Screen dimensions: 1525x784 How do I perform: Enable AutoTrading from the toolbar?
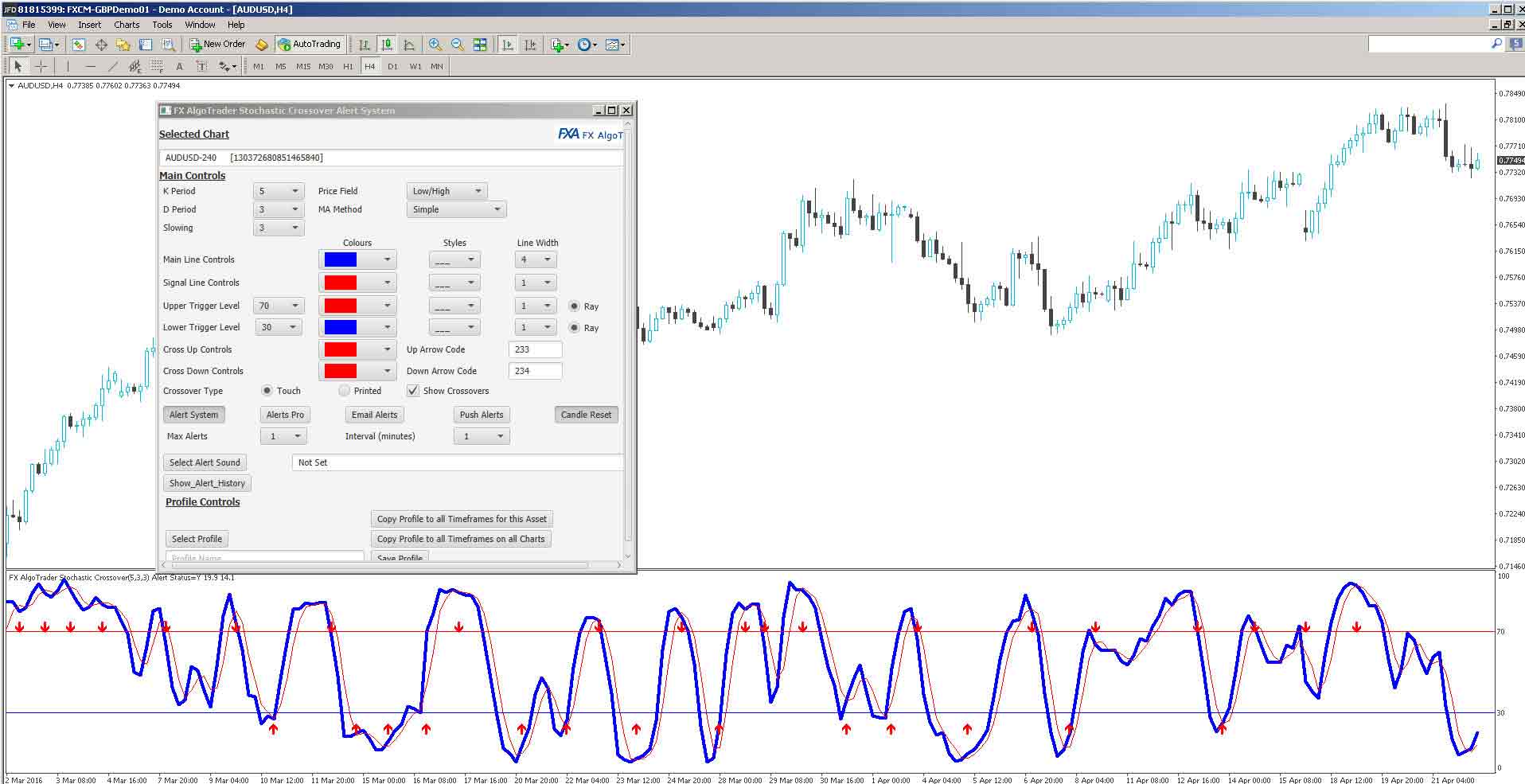pos(310,44)
